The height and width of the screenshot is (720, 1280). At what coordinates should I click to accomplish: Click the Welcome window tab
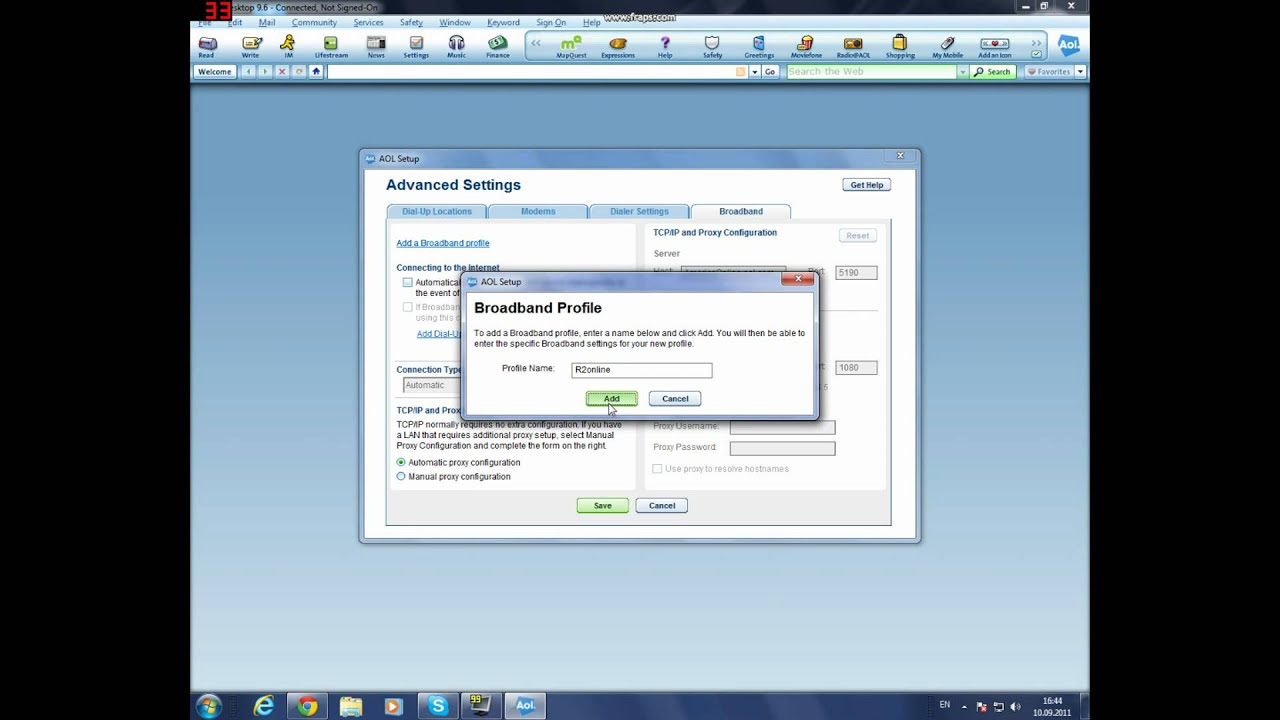coord(215,72)
